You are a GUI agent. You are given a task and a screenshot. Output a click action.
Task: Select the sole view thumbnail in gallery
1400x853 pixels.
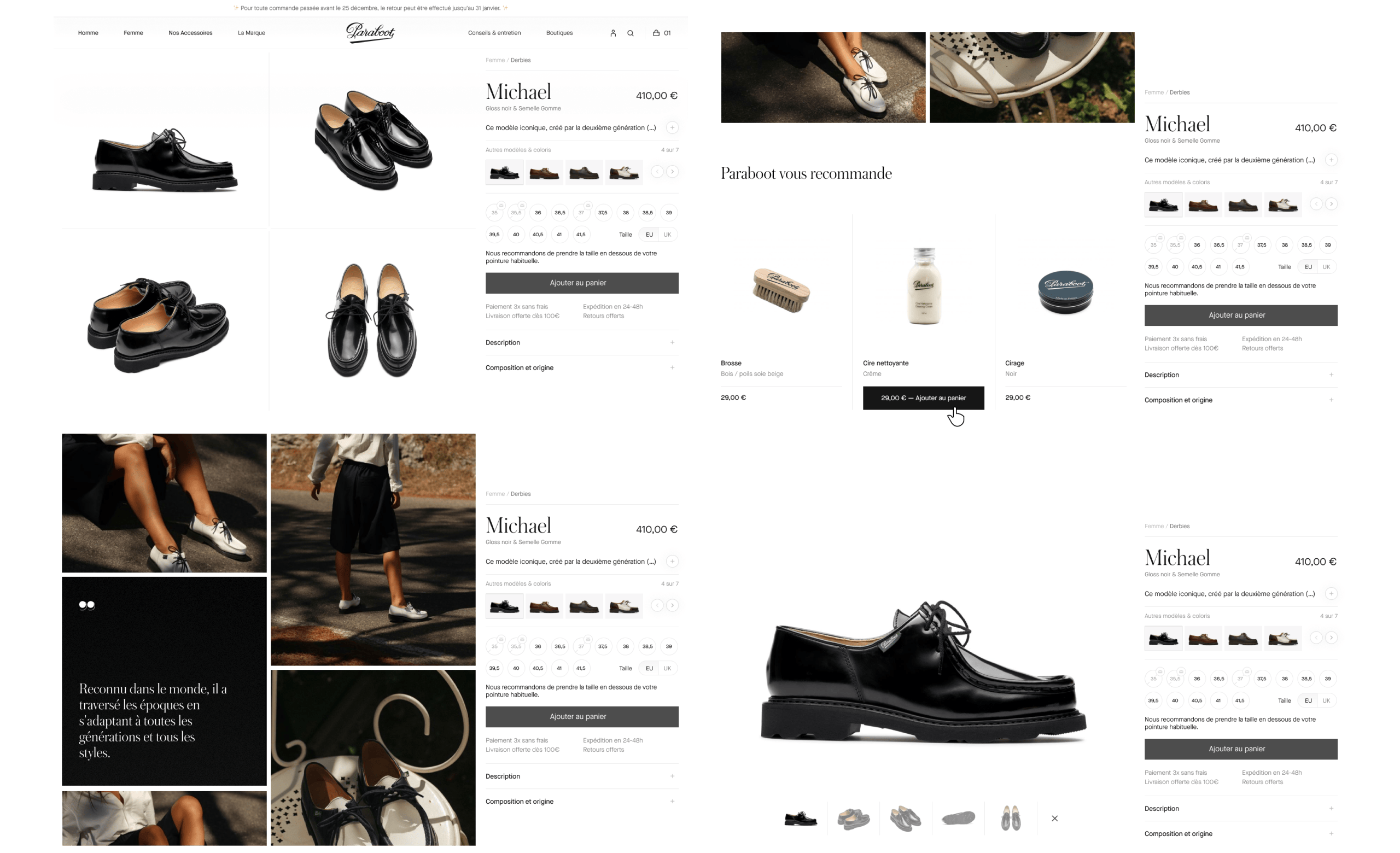958,819
